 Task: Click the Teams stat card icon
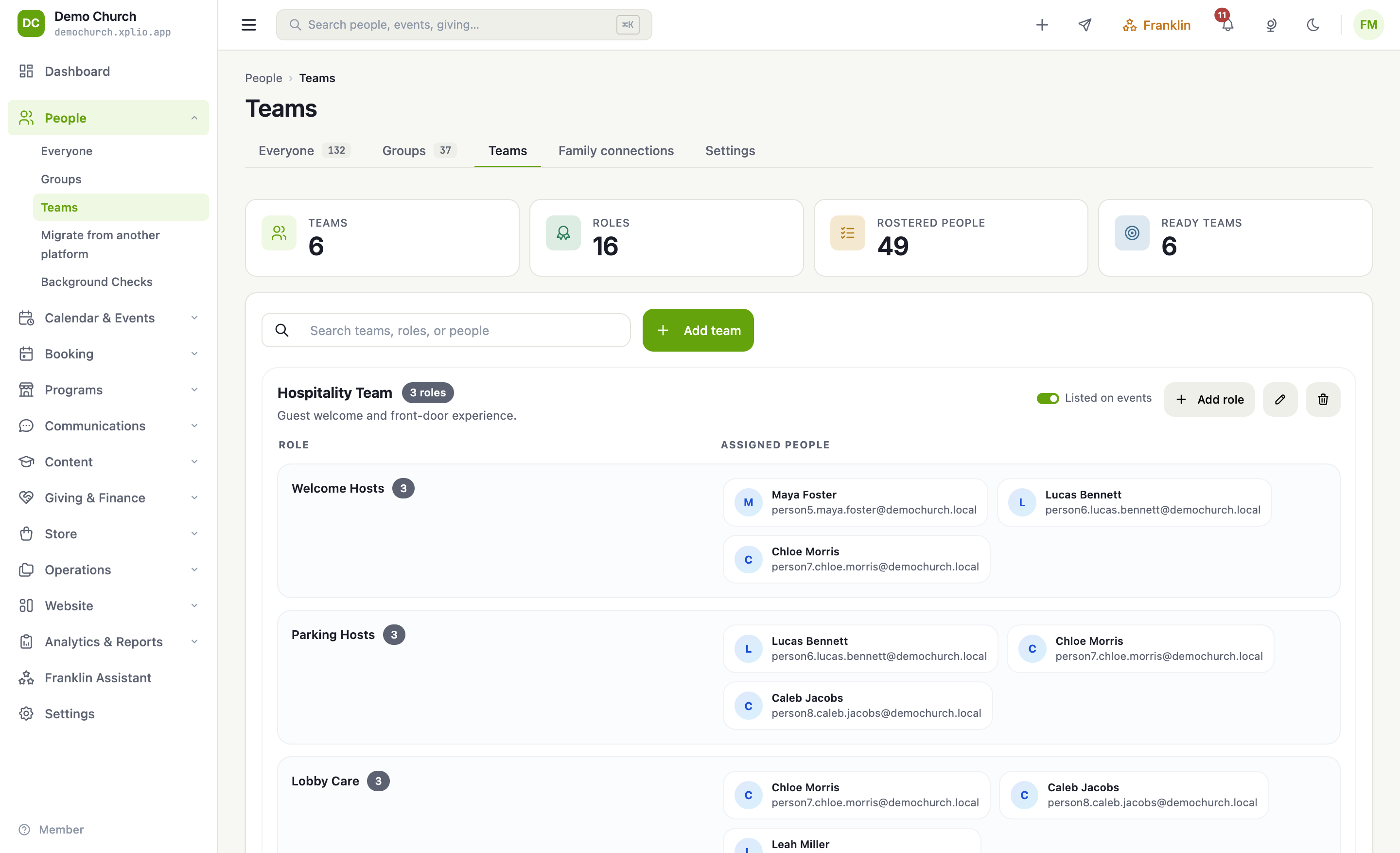point(279,233)
